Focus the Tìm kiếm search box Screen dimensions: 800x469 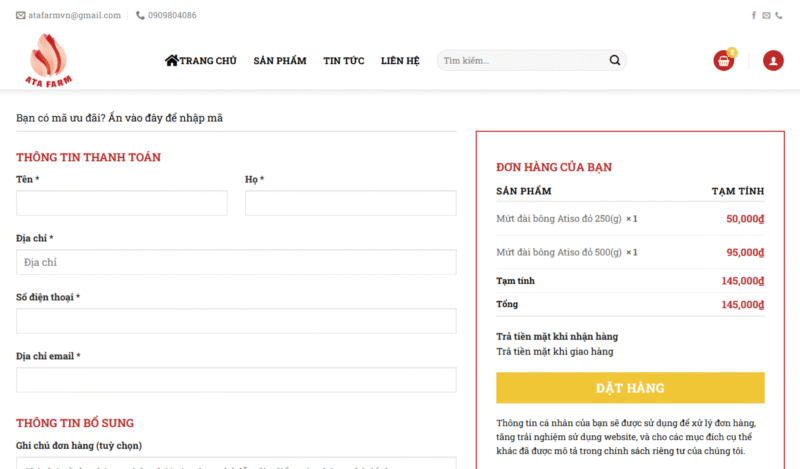(x=520, y=61)
